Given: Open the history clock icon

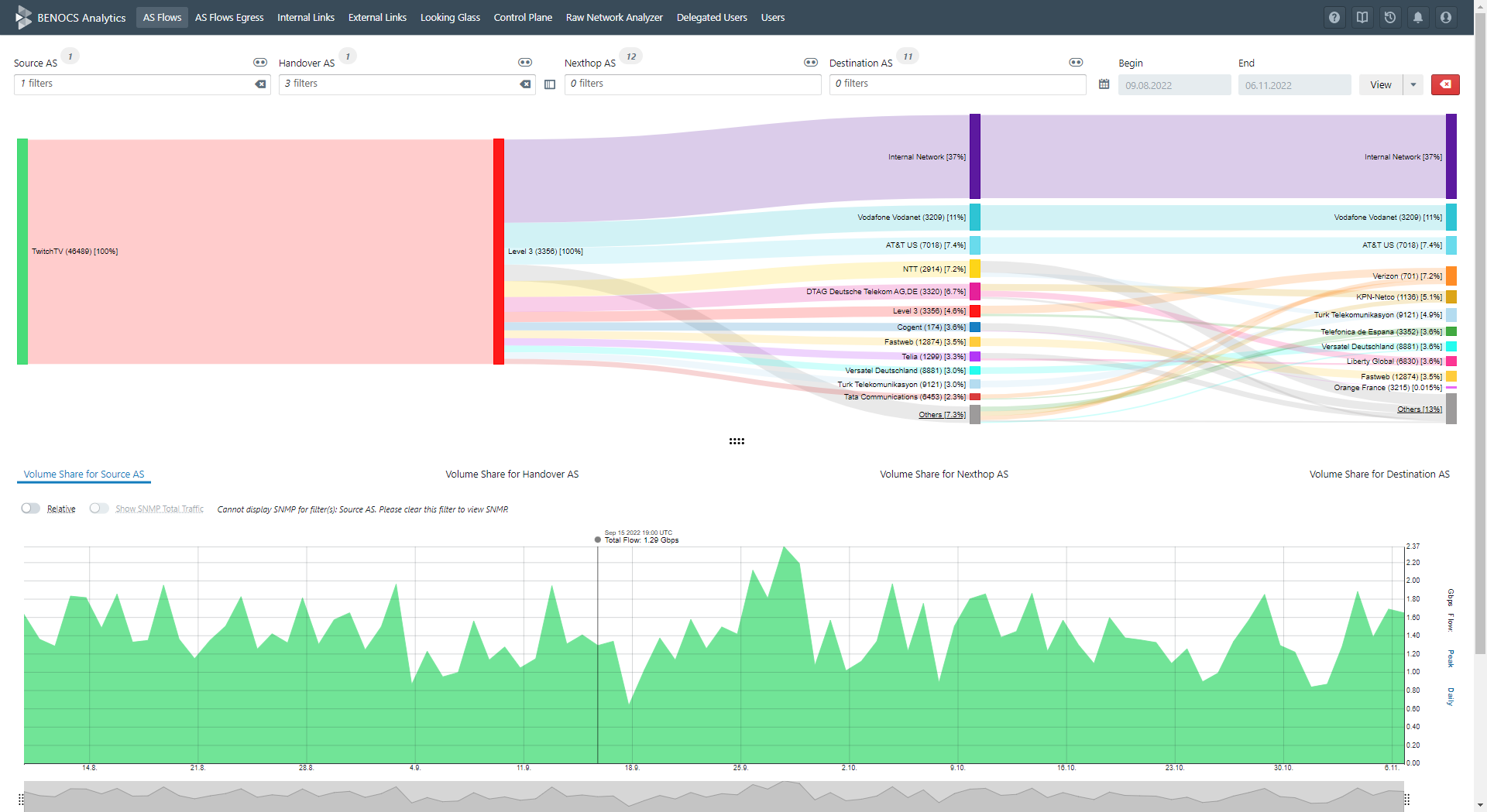Looking at the screenshot, I should pyautogui.click(x=1389, y=17).
